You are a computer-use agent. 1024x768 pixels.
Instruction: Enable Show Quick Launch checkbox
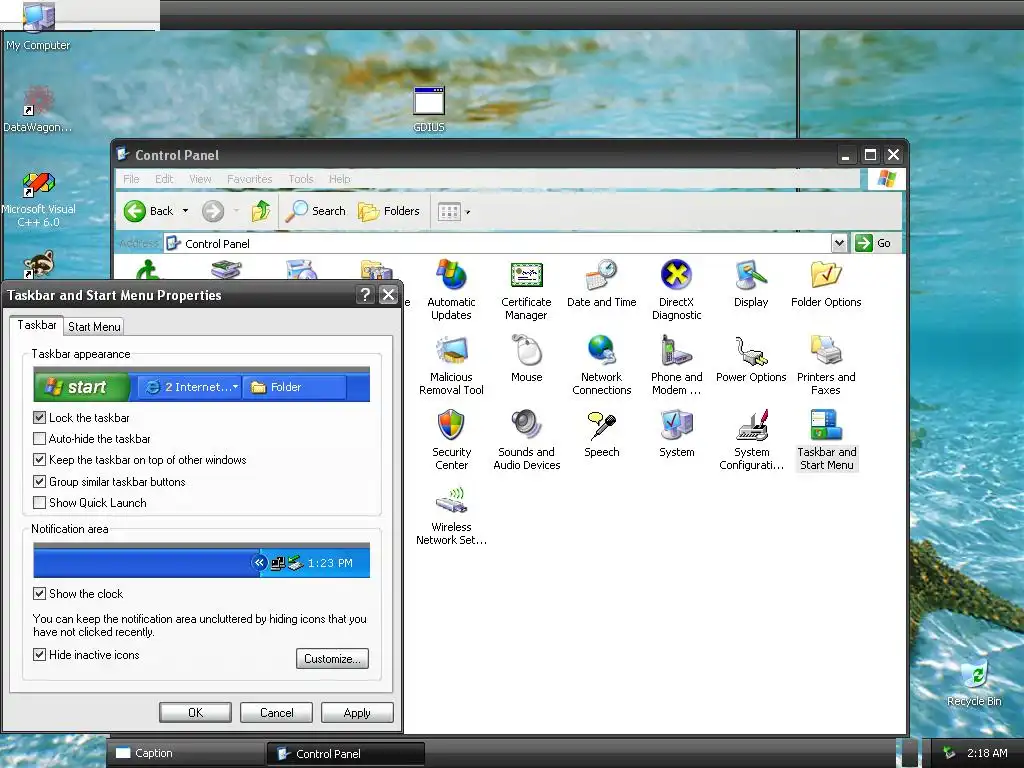(39, 502)
